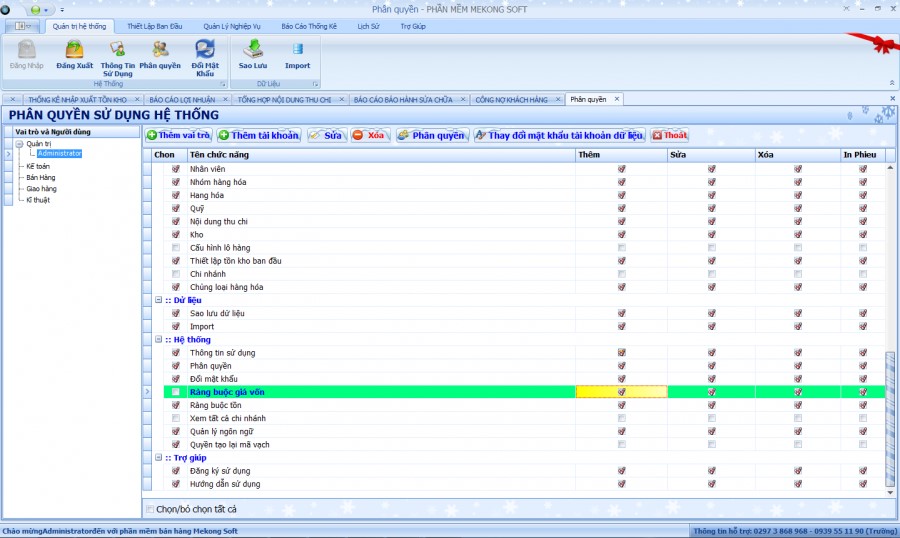Screen dimensions: 900x538
Task: Open Quản Lý Nghiệp Vụ ribbon tab
Action: (x=232, y=26)
